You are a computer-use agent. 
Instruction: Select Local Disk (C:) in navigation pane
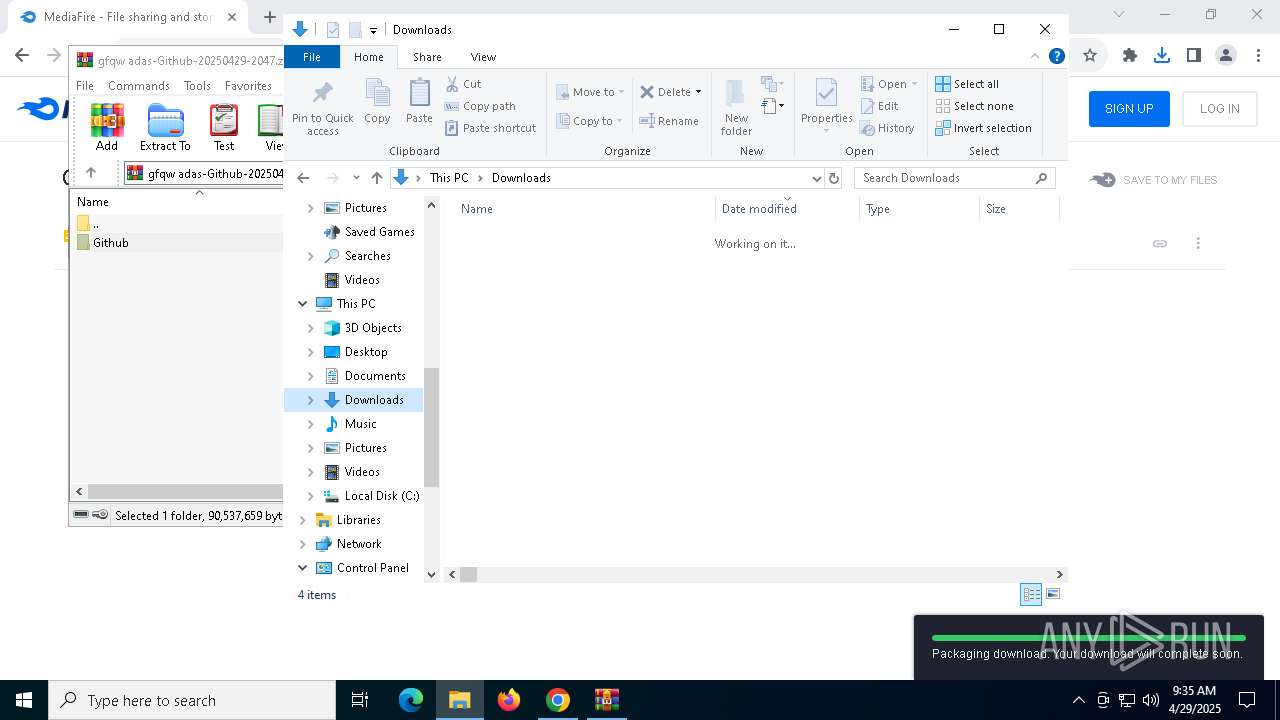(x=381, y=496)
